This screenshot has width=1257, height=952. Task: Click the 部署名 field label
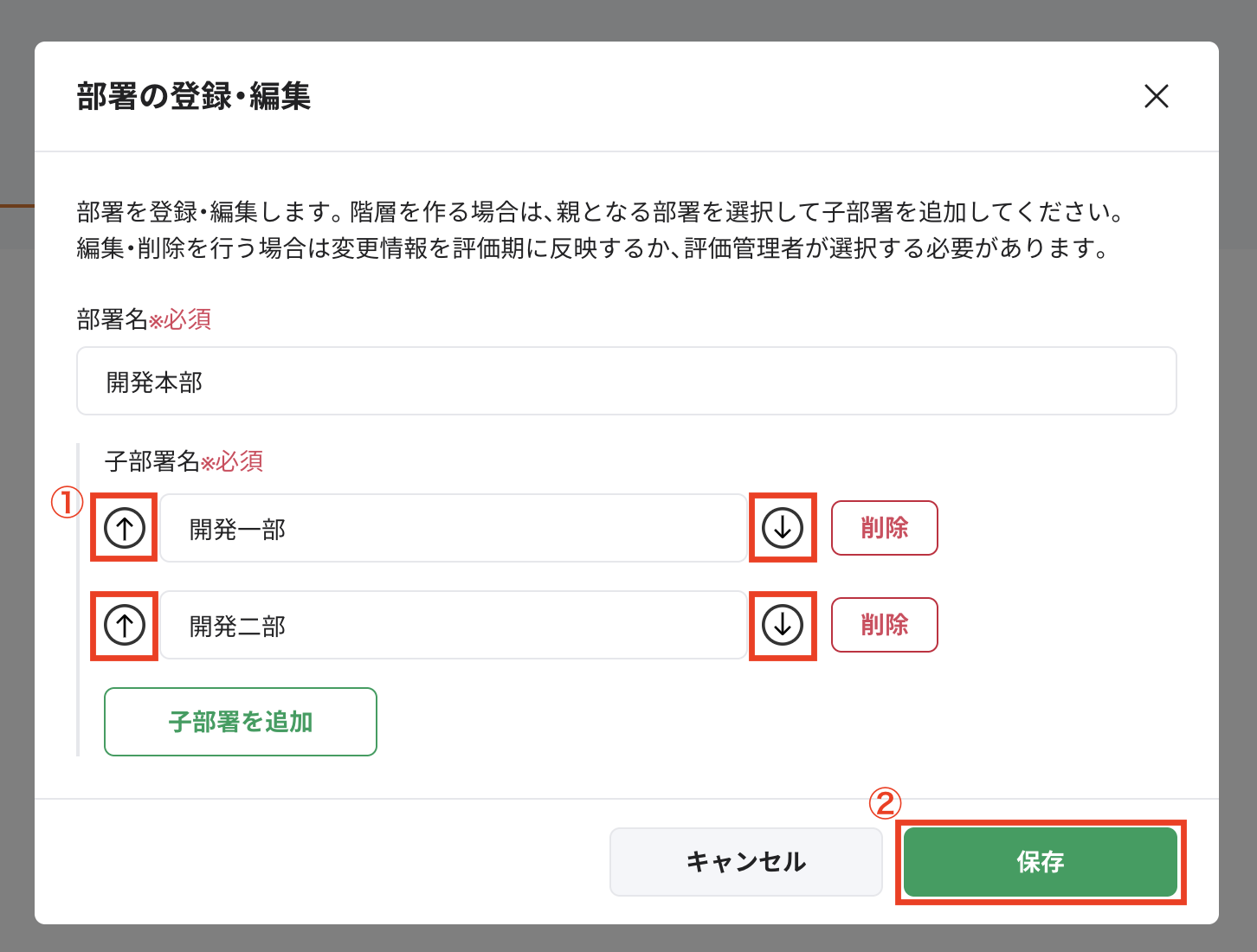112,319
